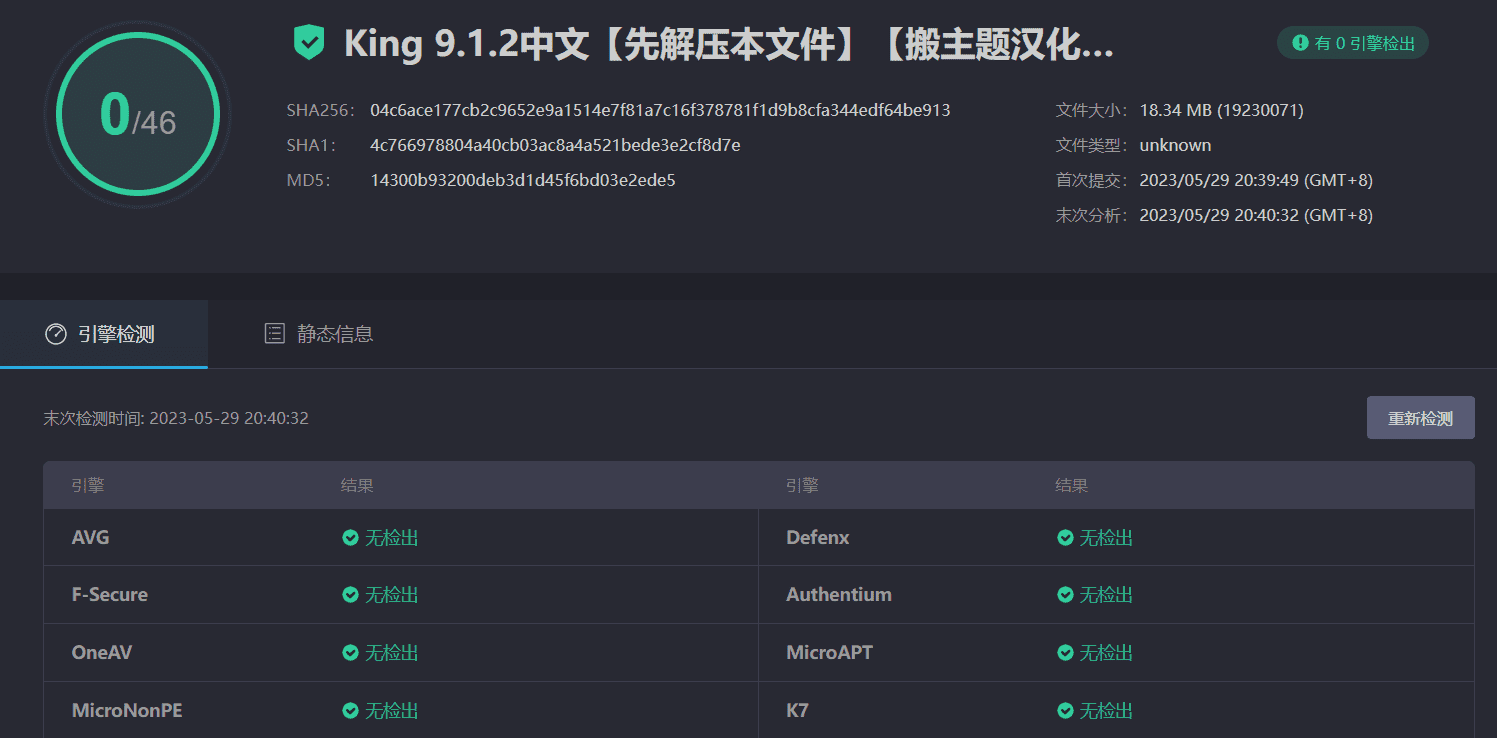Click the green check icon in AVG row

tap(350, 538)
